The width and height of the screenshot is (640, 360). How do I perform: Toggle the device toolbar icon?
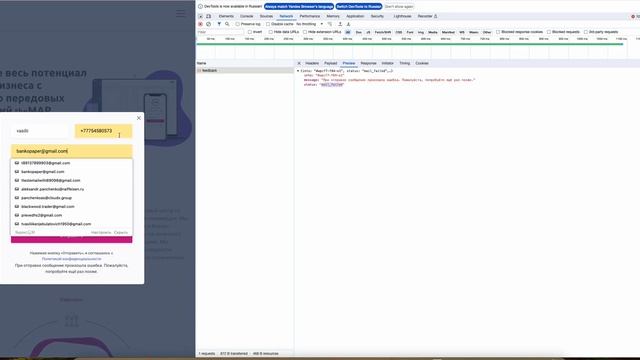209,16
